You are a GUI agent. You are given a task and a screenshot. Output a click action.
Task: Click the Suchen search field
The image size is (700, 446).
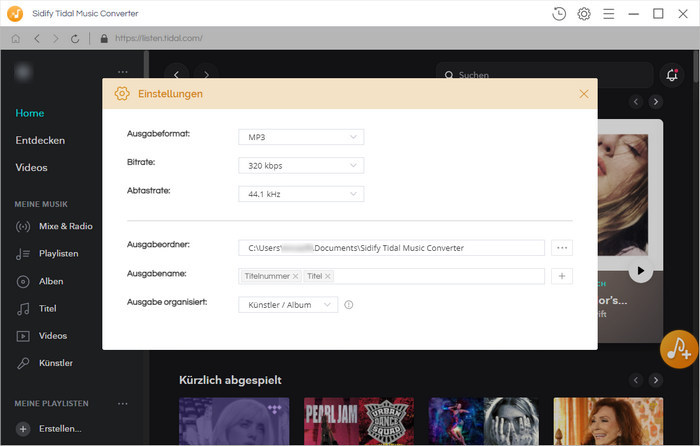click(x=545, y=75)
